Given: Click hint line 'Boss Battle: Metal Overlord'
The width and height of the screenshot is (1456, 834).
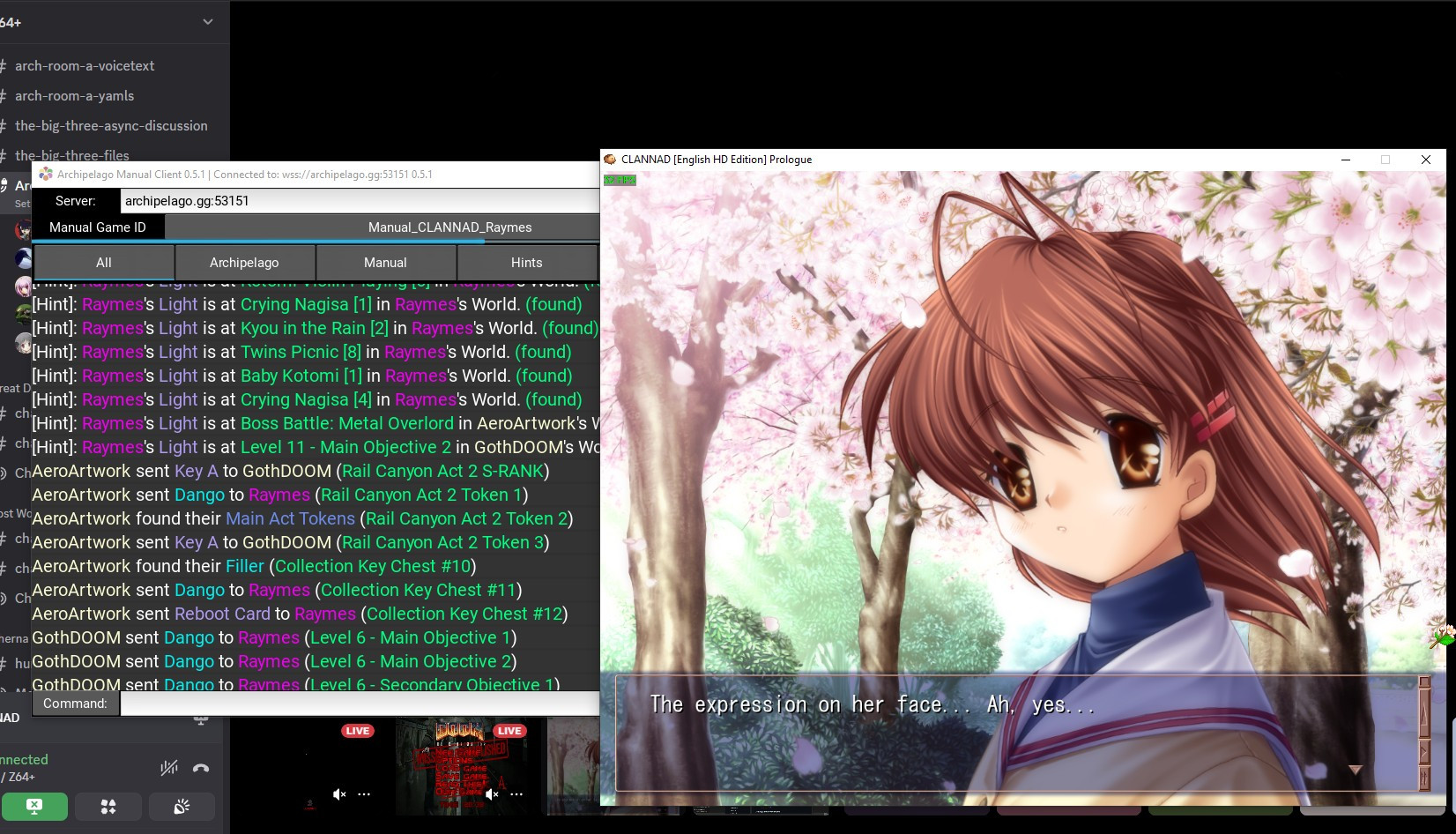Looking at the screenshot, I should (x=316, y=423).
